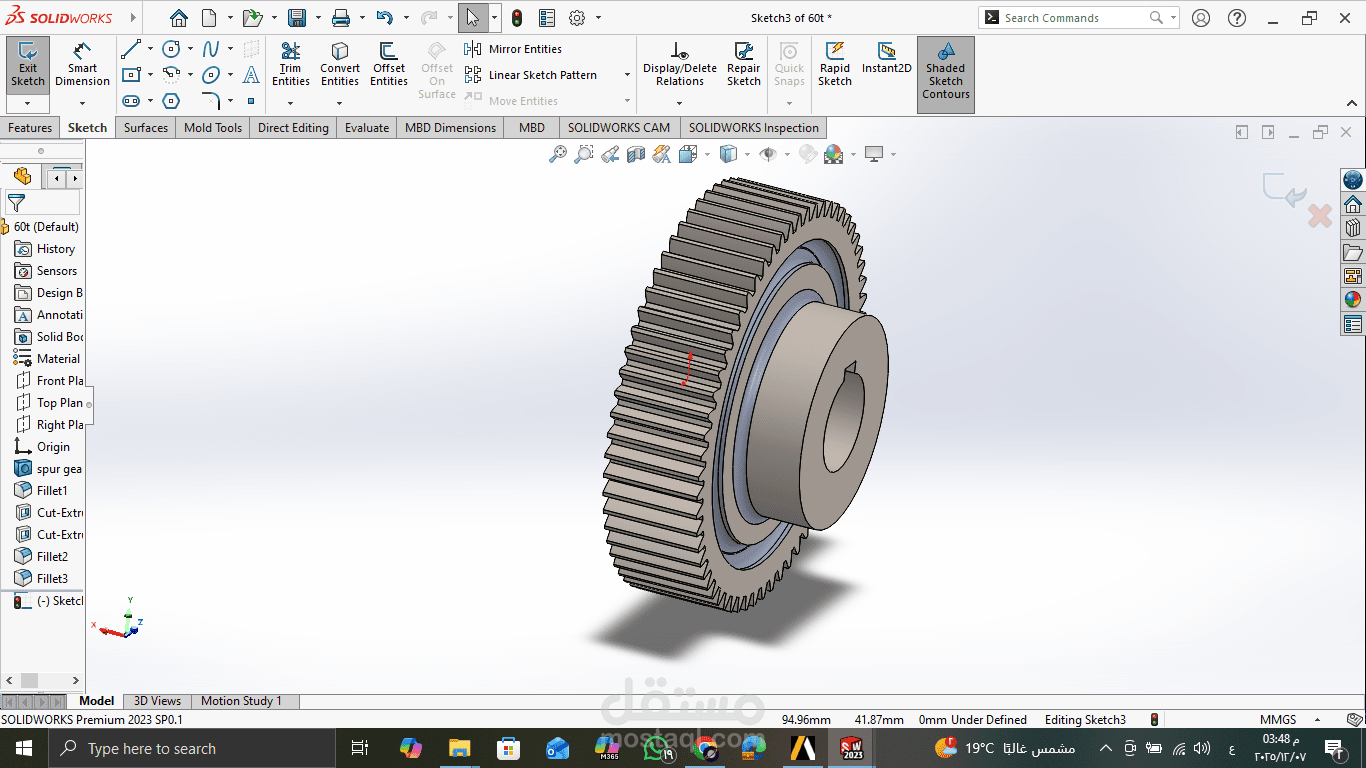Screen dimensions: 1366x768
Task: Expand the Linear Sketch Pattern dropdown arrow
Action: [x=627, y=75]
